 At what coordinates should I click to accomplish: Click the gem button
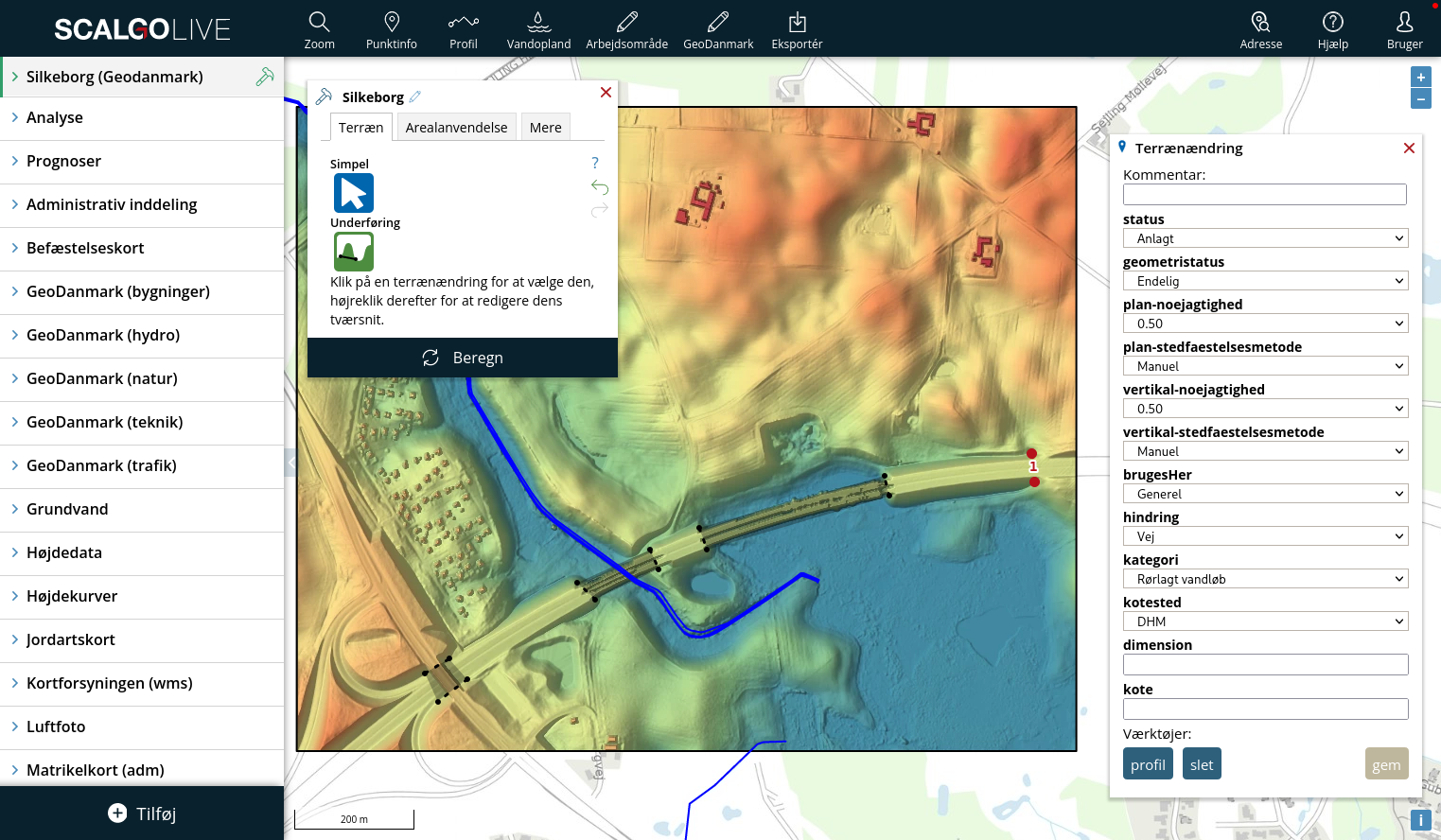click(x=1386, y=764)
